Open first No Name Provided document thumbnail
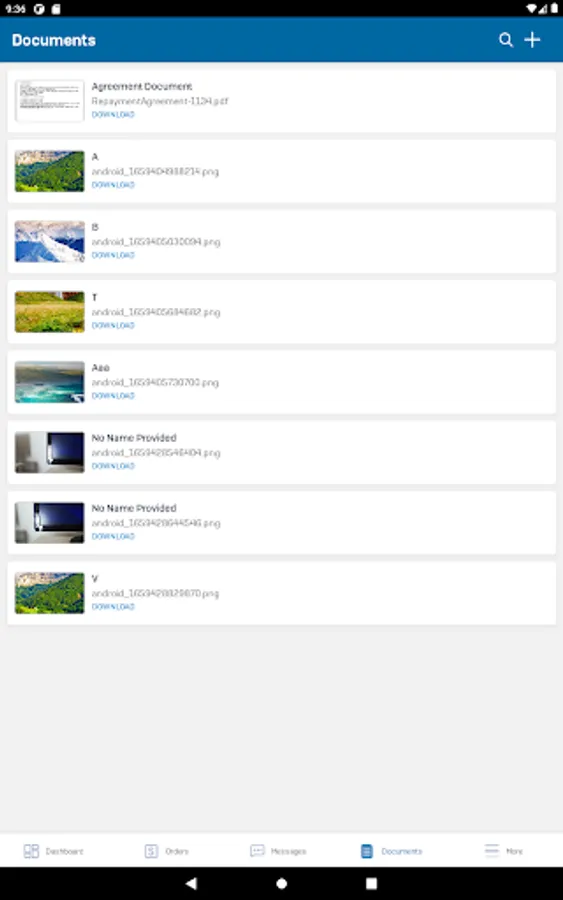563x900 pixels. 49,452
